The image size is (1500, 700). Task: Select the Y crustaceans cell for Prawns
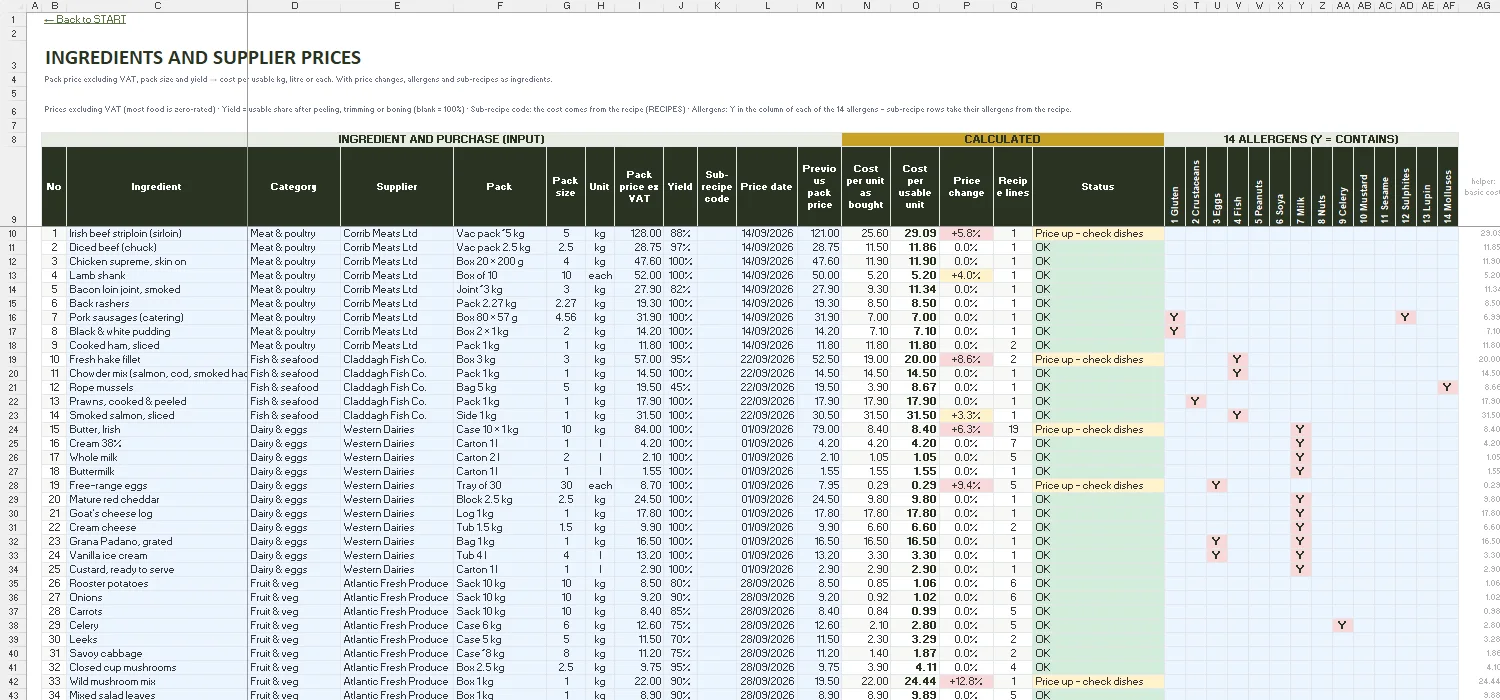[1196, 401]
